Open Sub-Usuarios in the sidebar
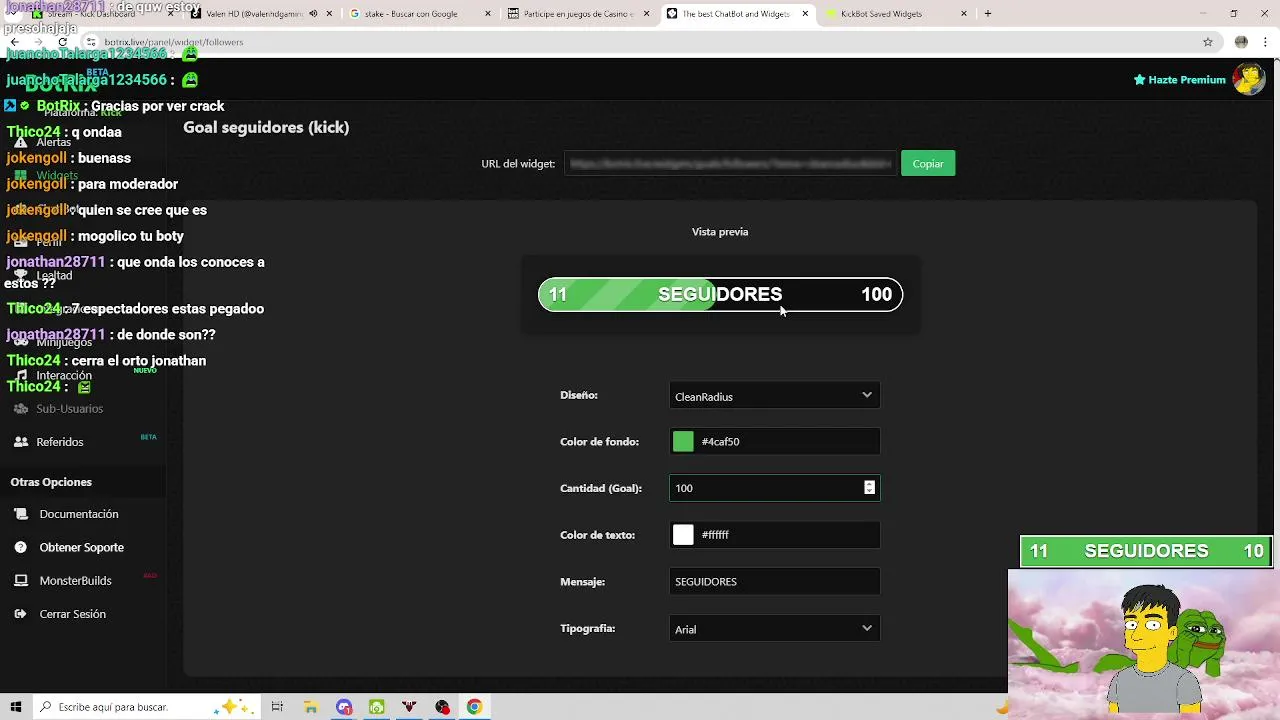The image size is (1280, 720). (x=69, y=409)
